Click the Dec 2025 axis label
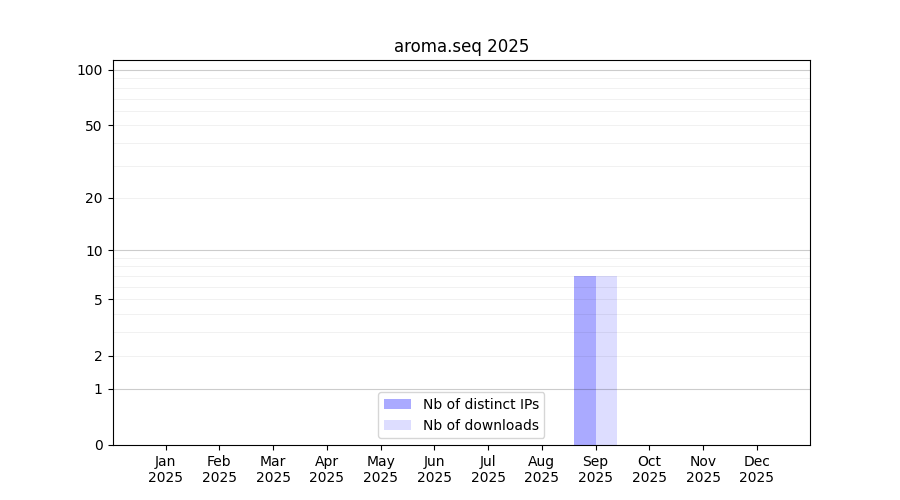 click(757, 469)
